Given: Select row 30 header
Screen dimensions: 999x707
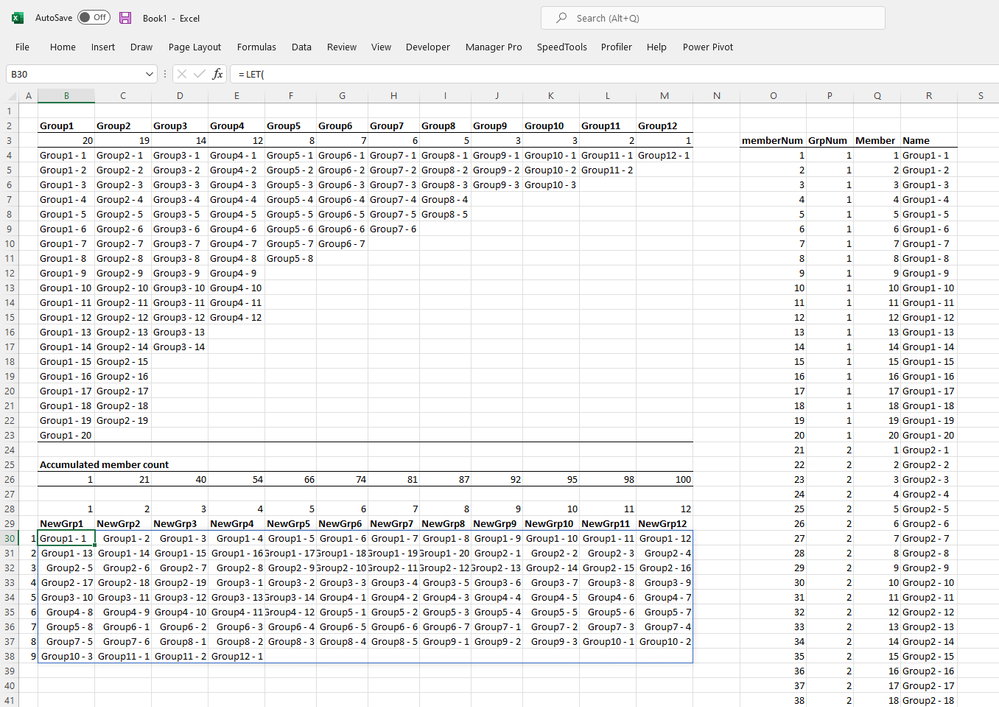Looking at the screenshot, I should 10,538.
